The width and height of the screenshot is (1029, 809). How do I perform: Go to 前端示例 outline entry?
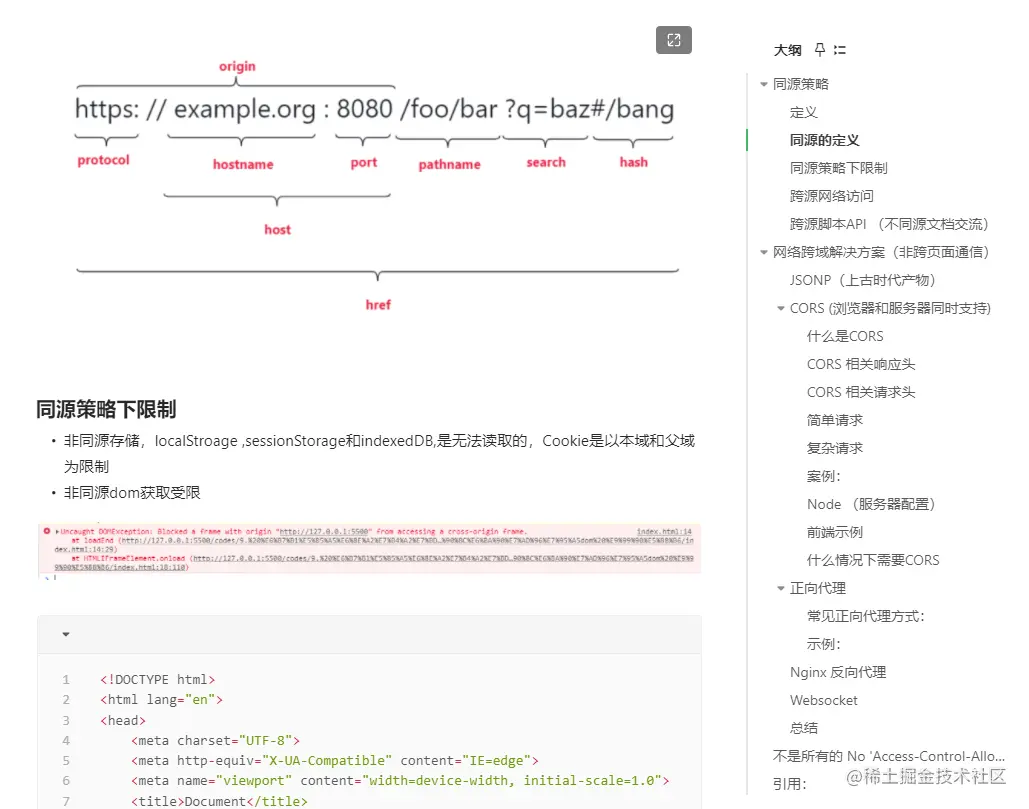point(835,532)
